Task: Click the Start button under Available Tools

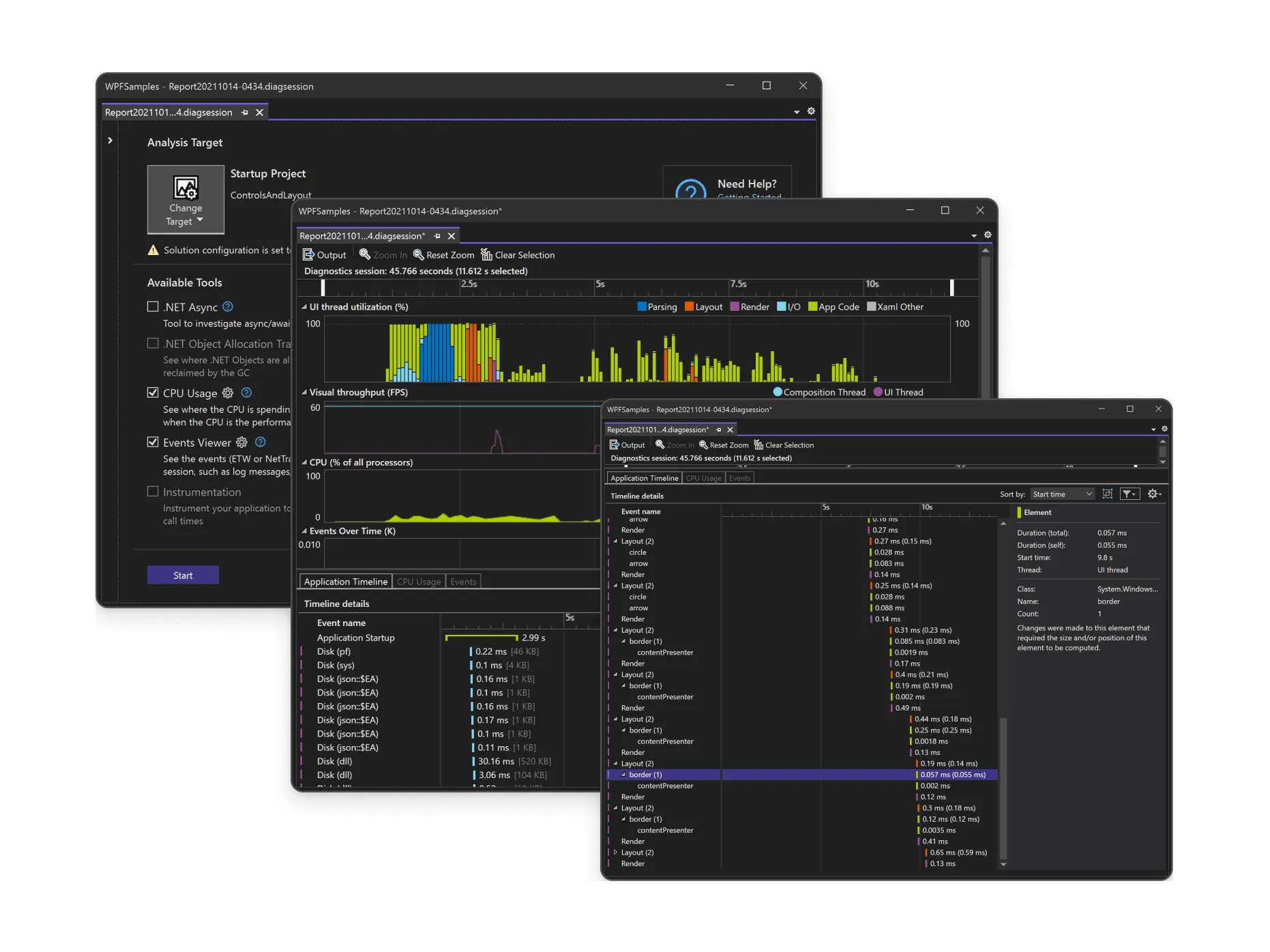Action: point(183,576)
